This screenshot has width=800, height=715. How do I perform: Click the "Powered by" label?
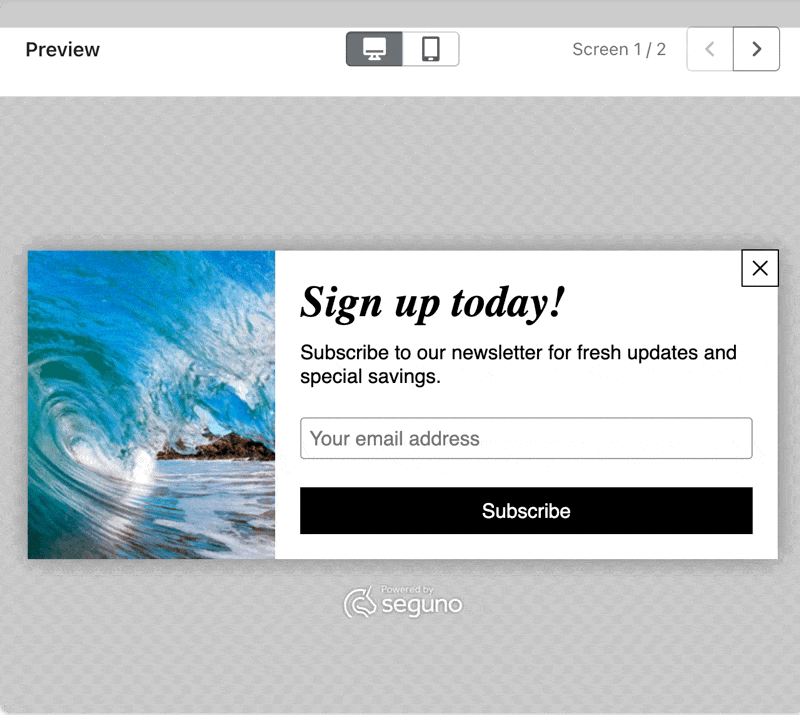[x=407, y=589]
